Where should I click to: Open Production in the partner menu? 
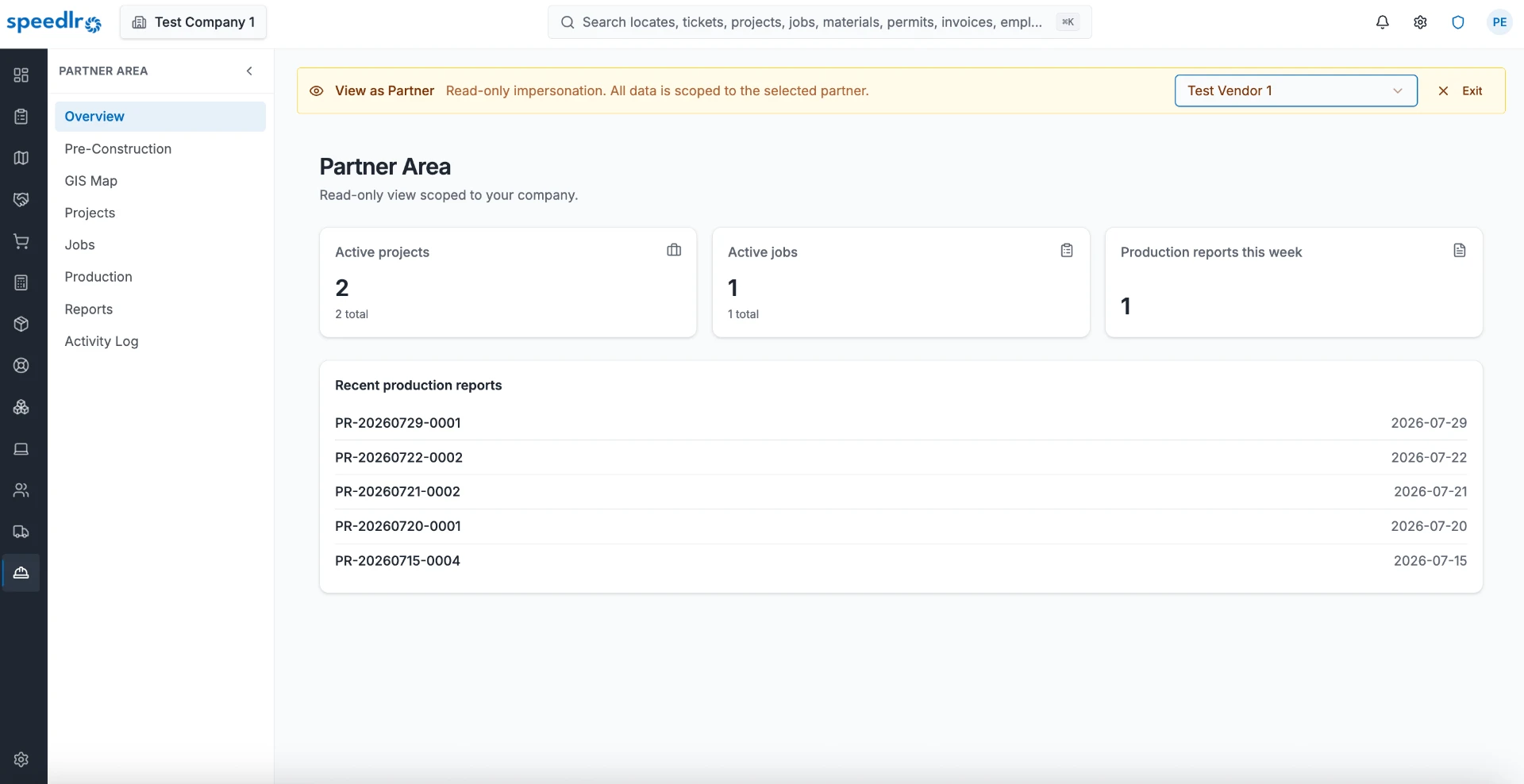click(160, 276)
